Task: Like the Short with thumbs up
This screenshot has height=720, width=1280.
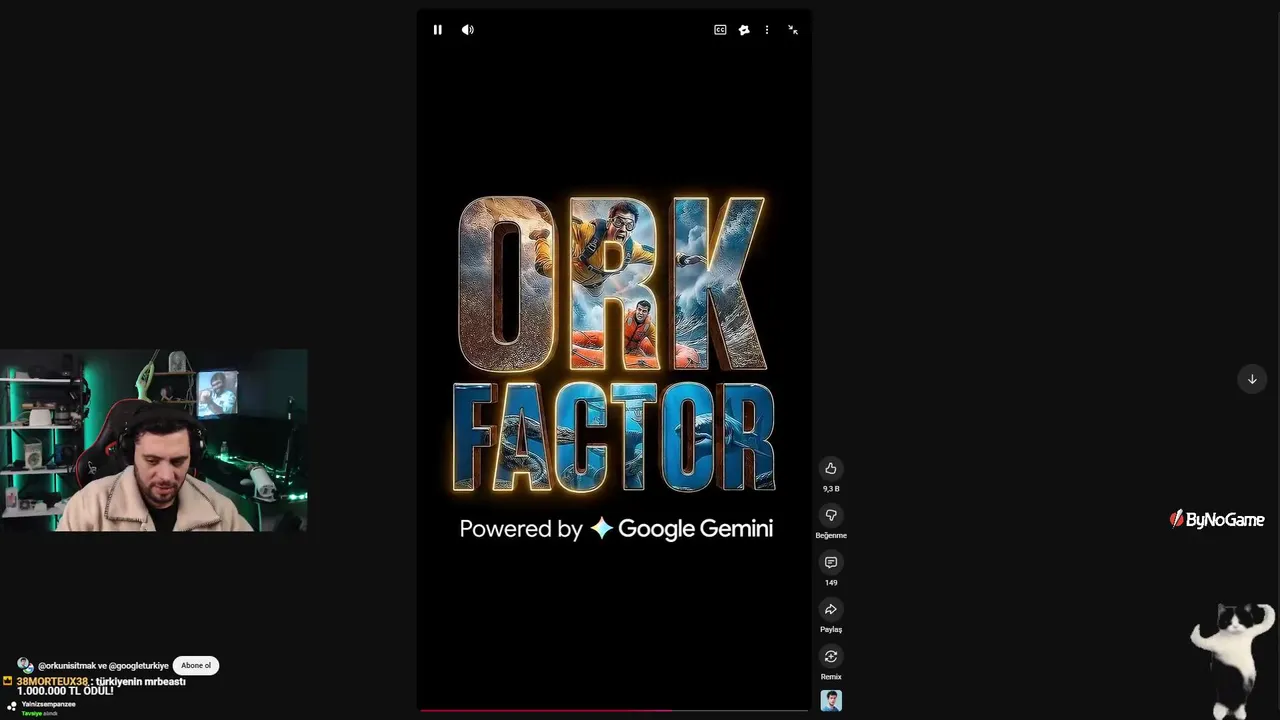Action: pos(831,468)
